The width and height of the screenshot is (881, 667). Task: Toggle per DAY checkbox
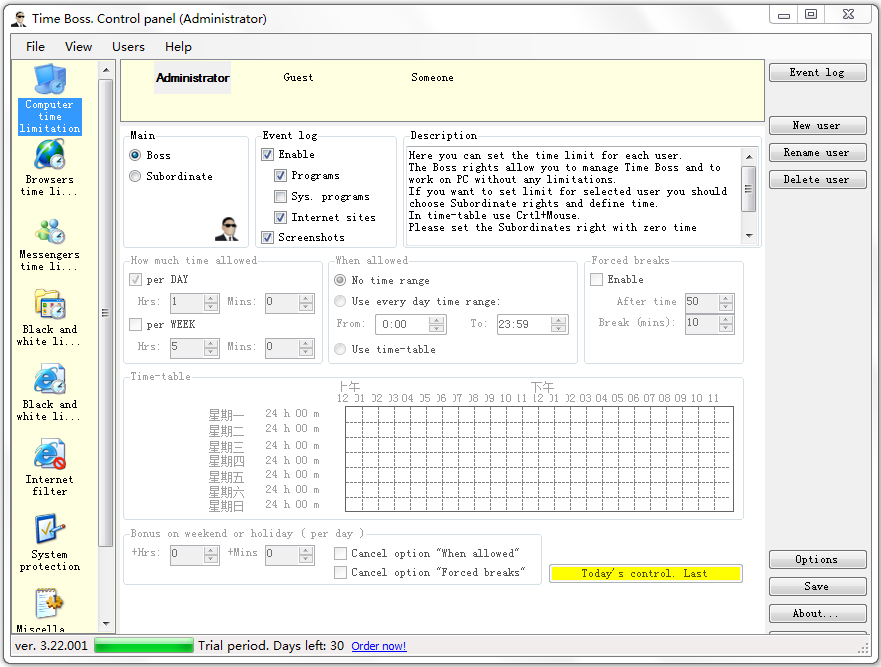(x=135, y=279)
